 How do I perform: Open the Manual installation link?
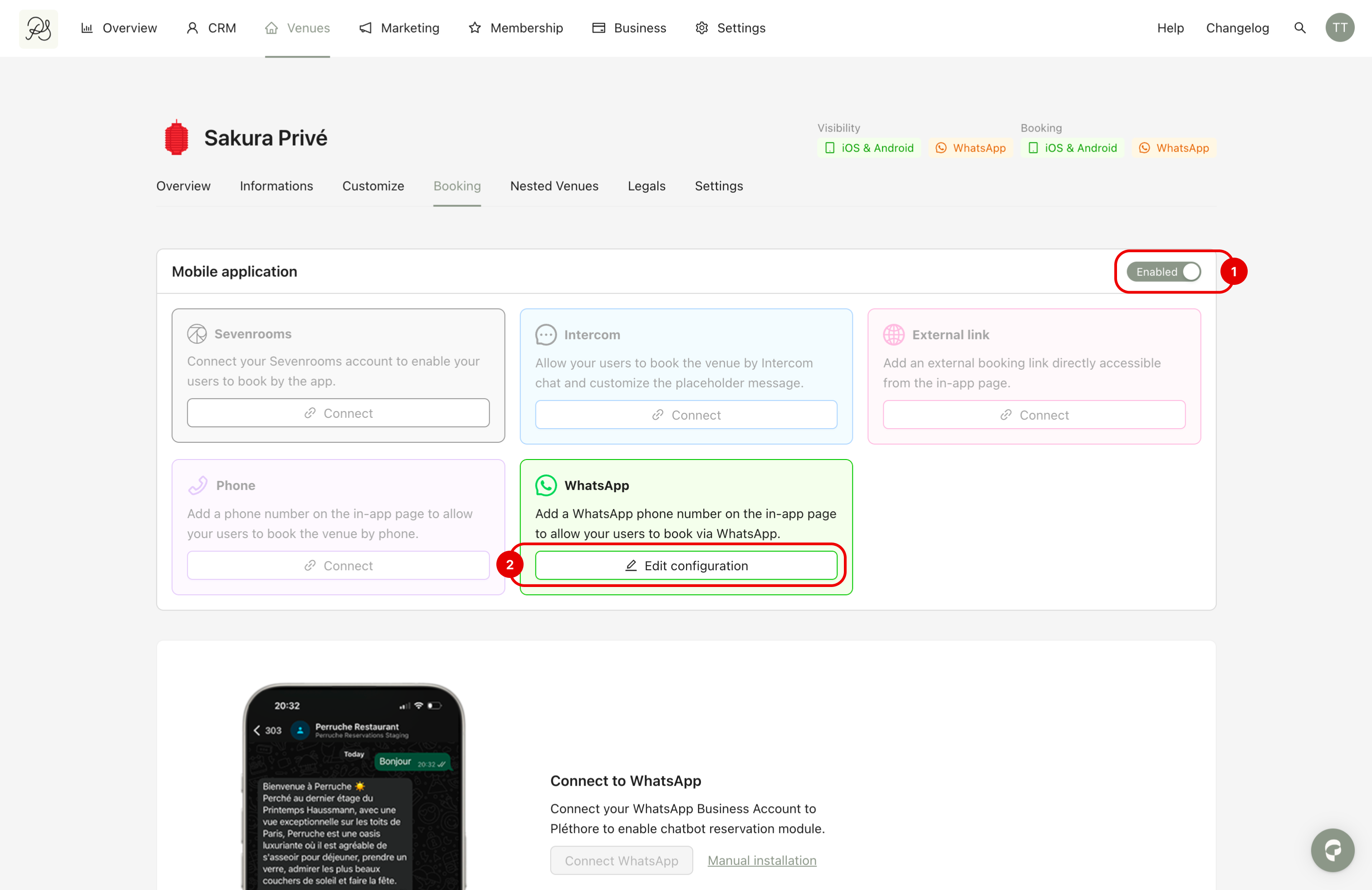[761, 860]
